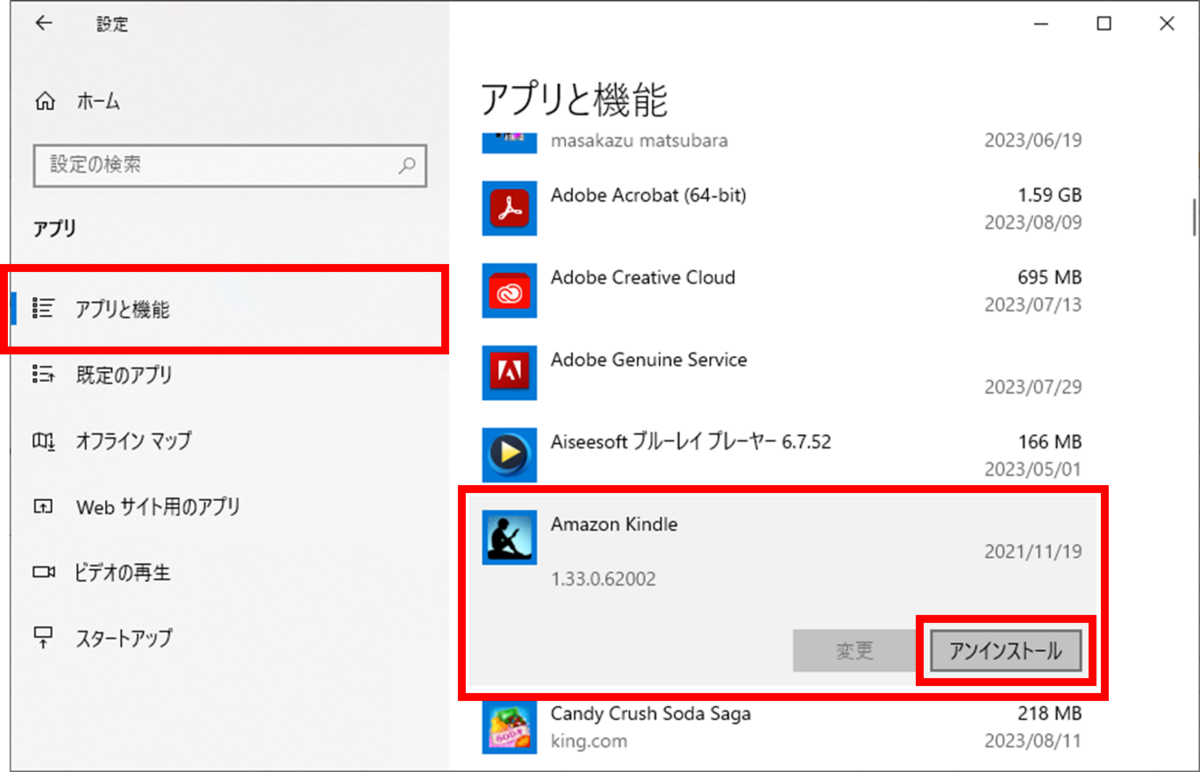
Task: Click Kindle version 1.33.0.62002 text
Action: 603,579
